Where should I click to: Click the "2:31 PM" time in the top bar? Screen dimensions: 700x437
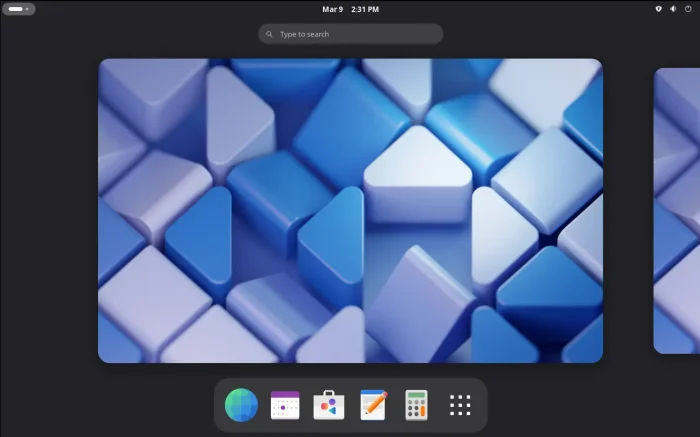[x=365, y=9]
